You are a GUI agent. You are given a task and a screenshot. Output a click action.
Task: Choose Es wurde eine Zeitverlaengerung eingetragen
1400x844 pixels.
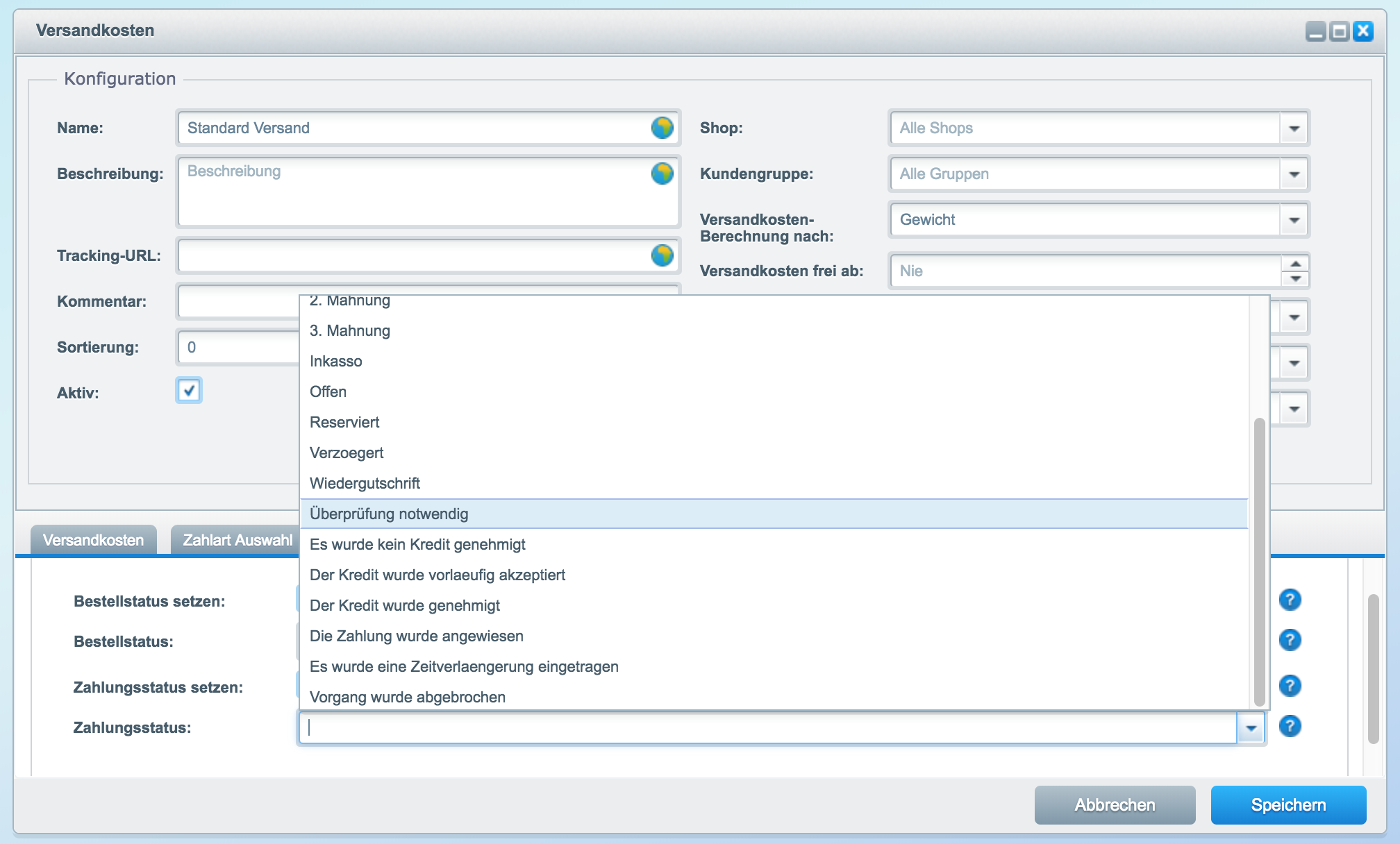click(x=774, y=666)
